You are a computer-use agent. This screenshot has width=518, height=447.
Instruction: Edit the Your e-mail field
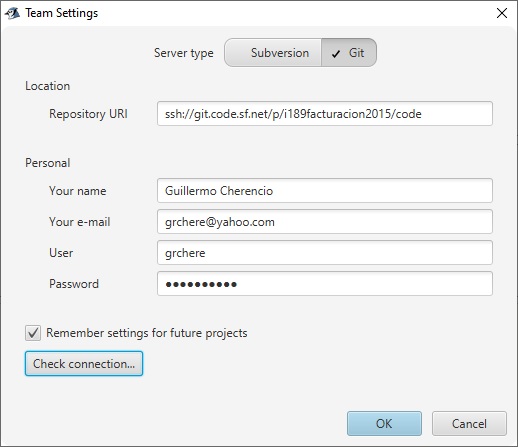click(325, 222)
